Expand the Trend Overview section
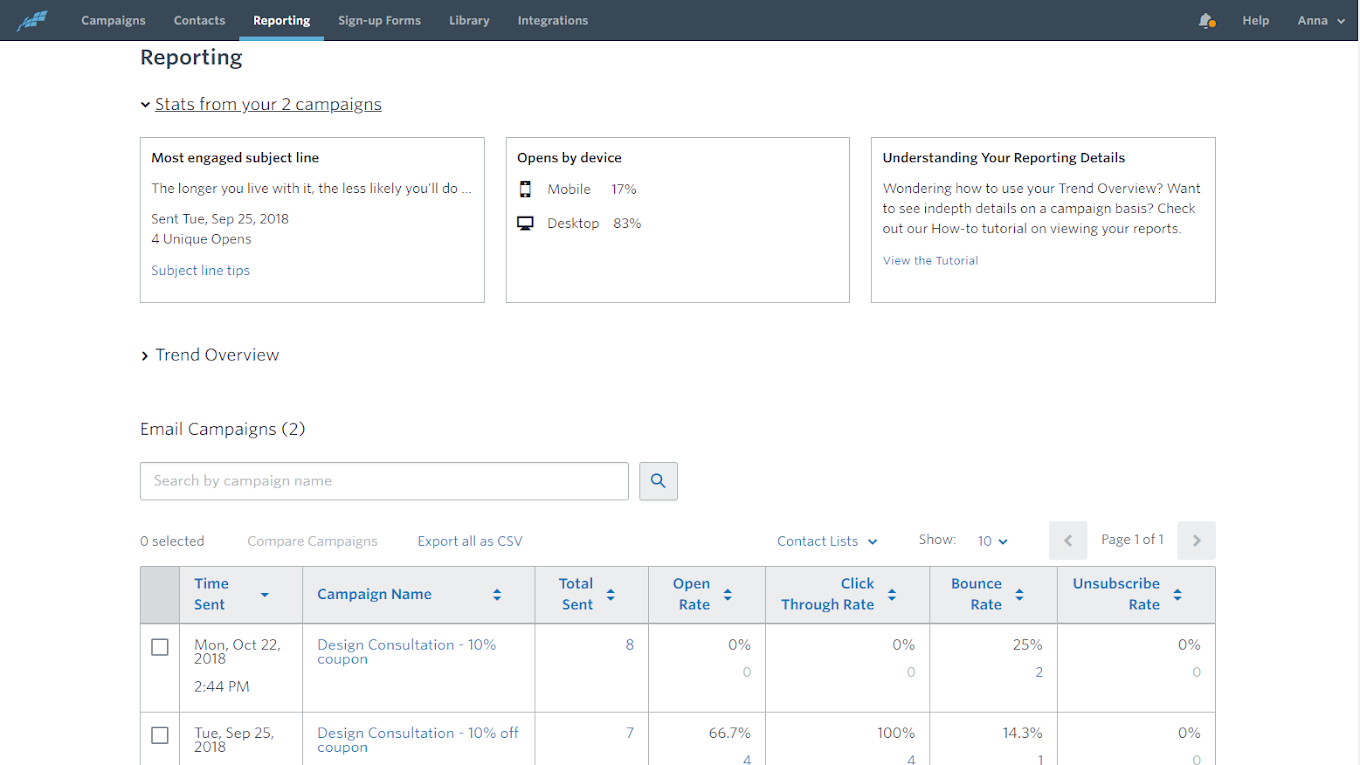Image resolution: width=1360 pixels, height=765 pixels. (217, 355)
